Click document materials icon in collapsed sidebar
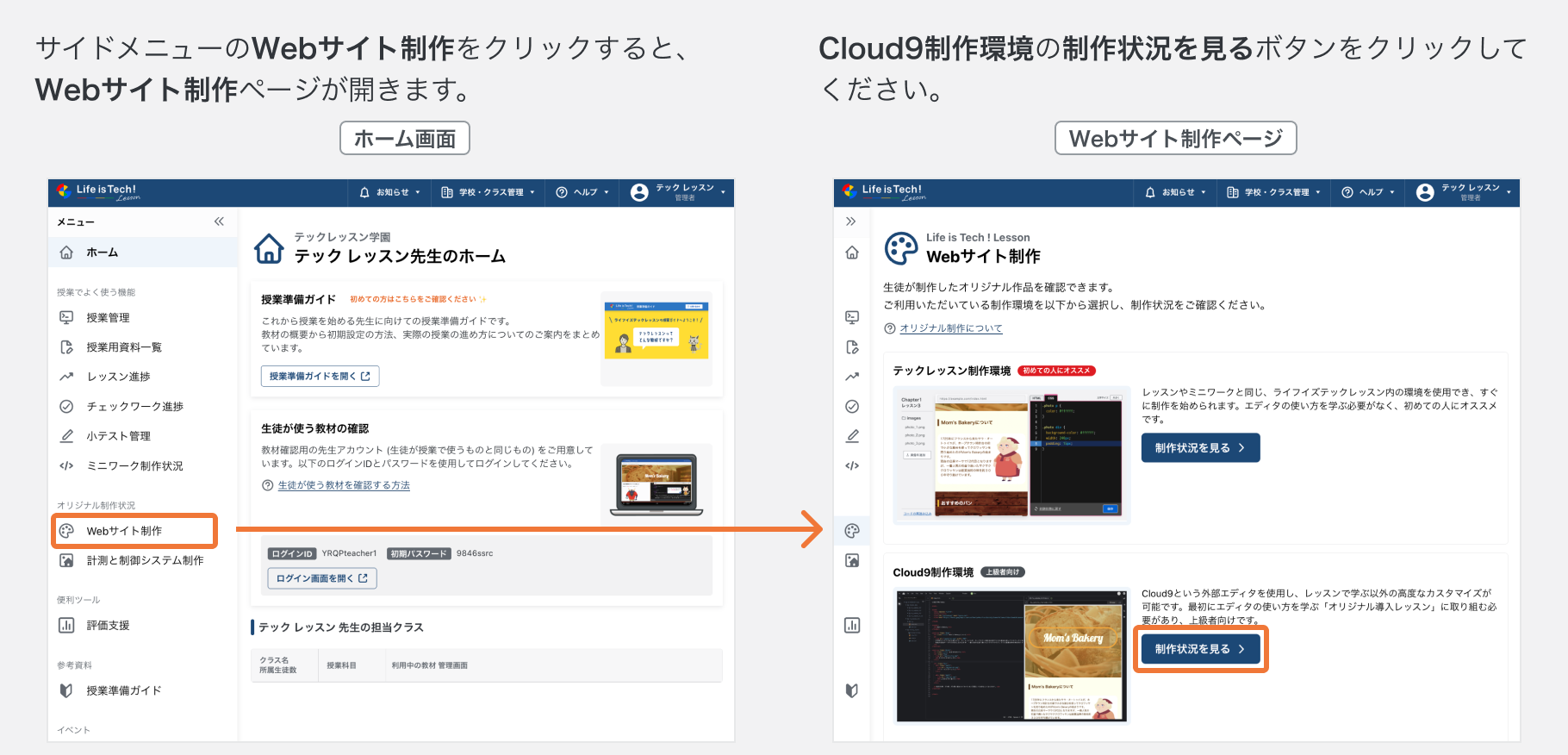Image resolution: width=1568 pixels, height=755 pixels. point(852,347)
